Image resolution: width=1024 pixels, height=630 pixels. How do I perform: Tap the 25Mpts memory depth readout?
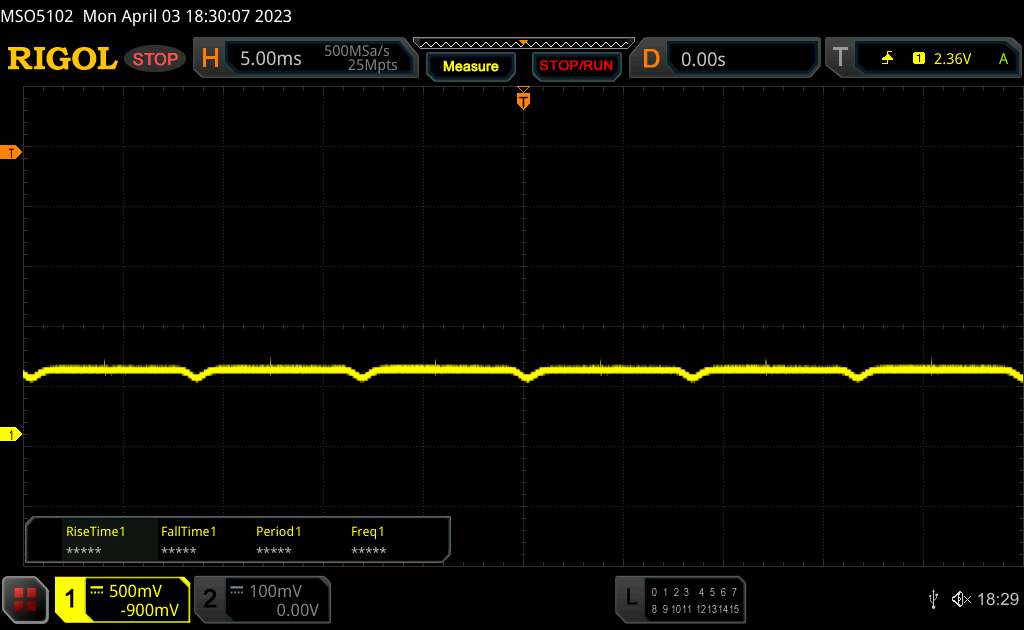coord(372,65)
